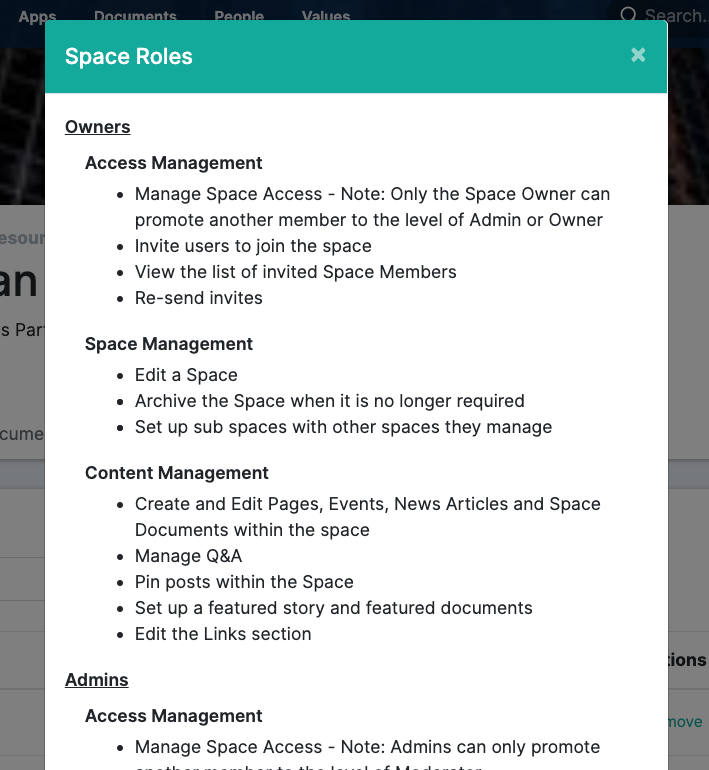Click the underlined Owners heading
This screenshot has height=770, width=709.
[98, 127]
